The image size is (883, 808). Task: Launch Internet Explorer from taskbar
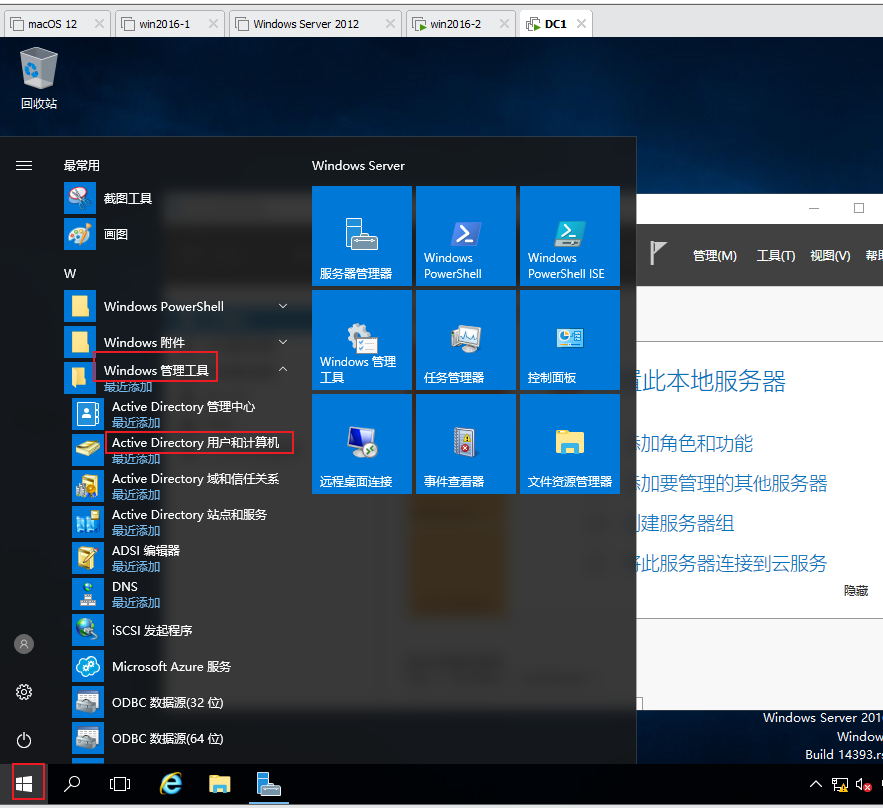[x=171, y=783]
